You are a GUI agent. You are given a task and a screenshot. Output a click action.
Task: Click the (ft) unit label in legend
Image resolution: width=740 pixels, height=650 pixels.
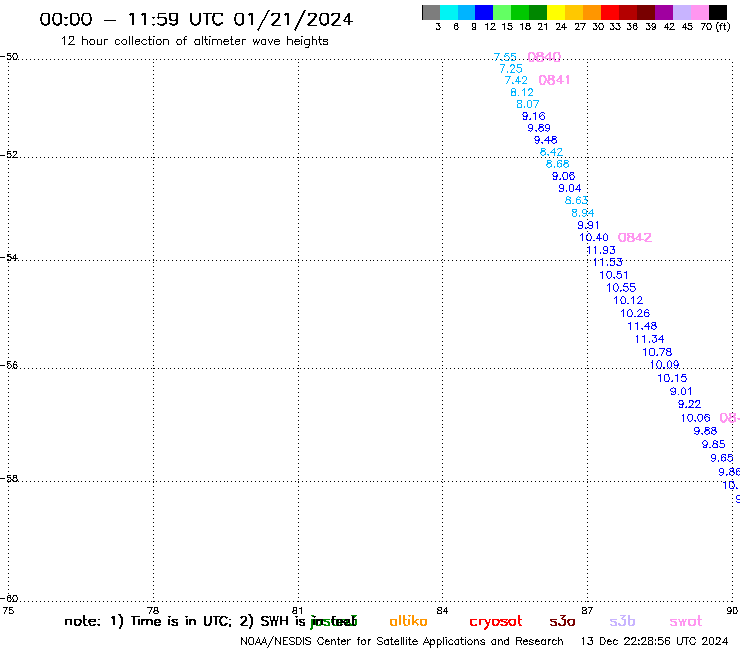[723, 26]
